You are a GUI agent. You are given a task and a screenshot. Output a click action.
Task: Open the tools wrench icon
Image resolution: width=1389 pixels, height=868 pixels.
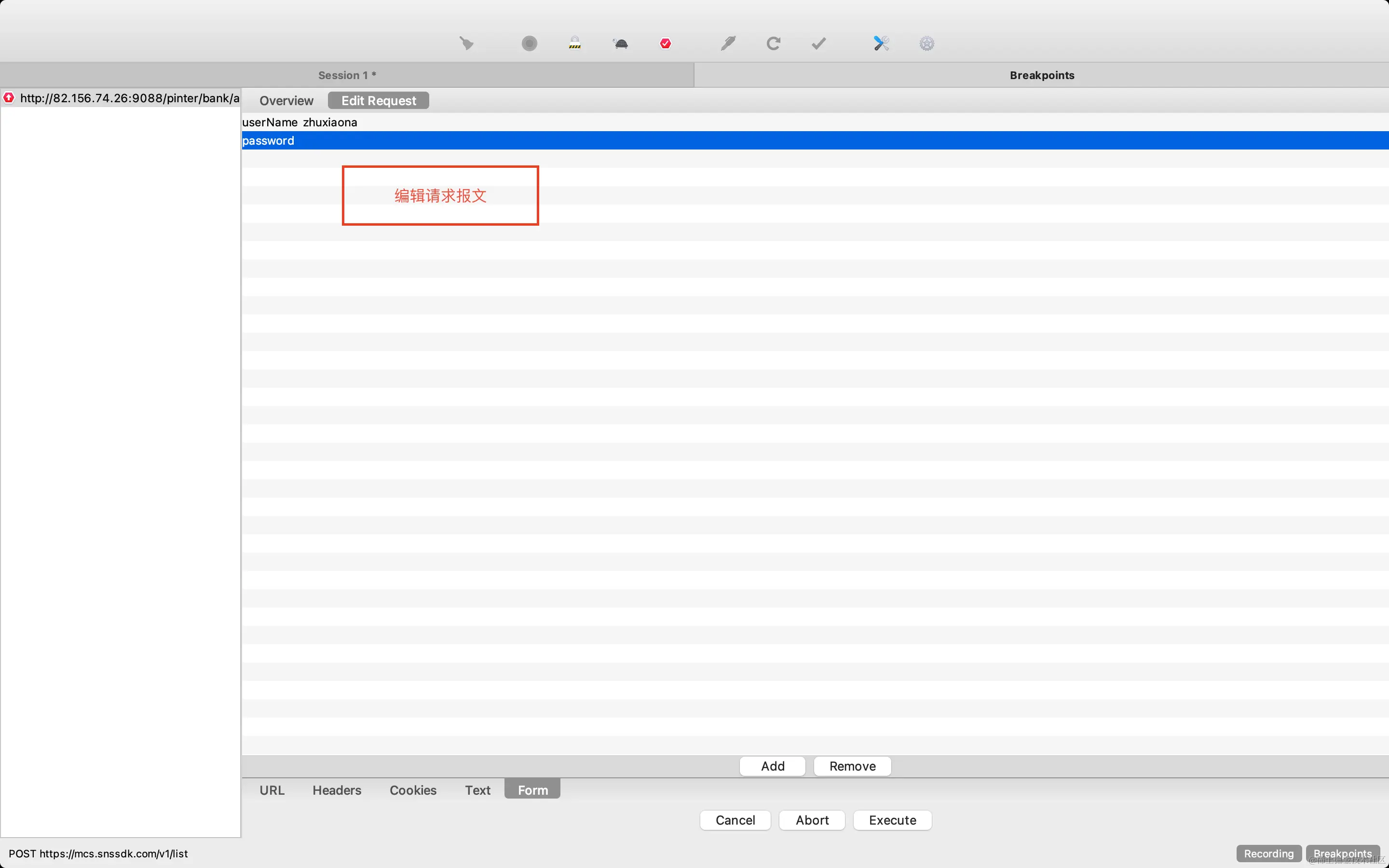click(881, 43)
